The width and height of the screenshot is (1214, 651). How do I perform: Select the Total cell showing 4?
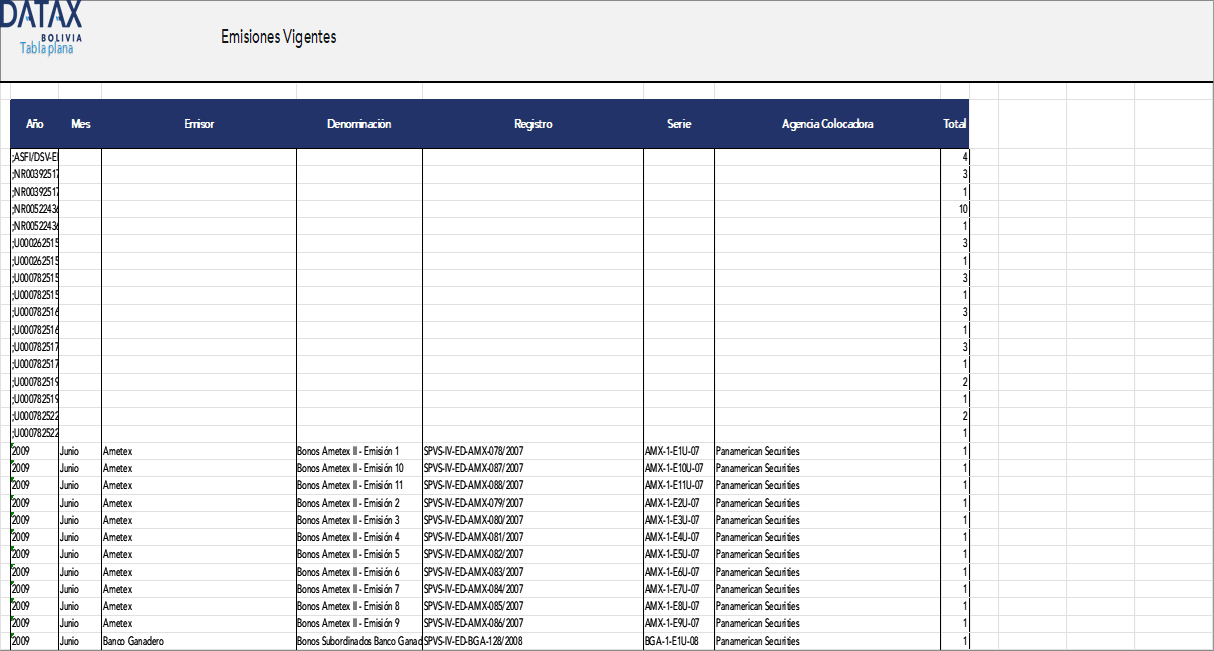point(955,157)
